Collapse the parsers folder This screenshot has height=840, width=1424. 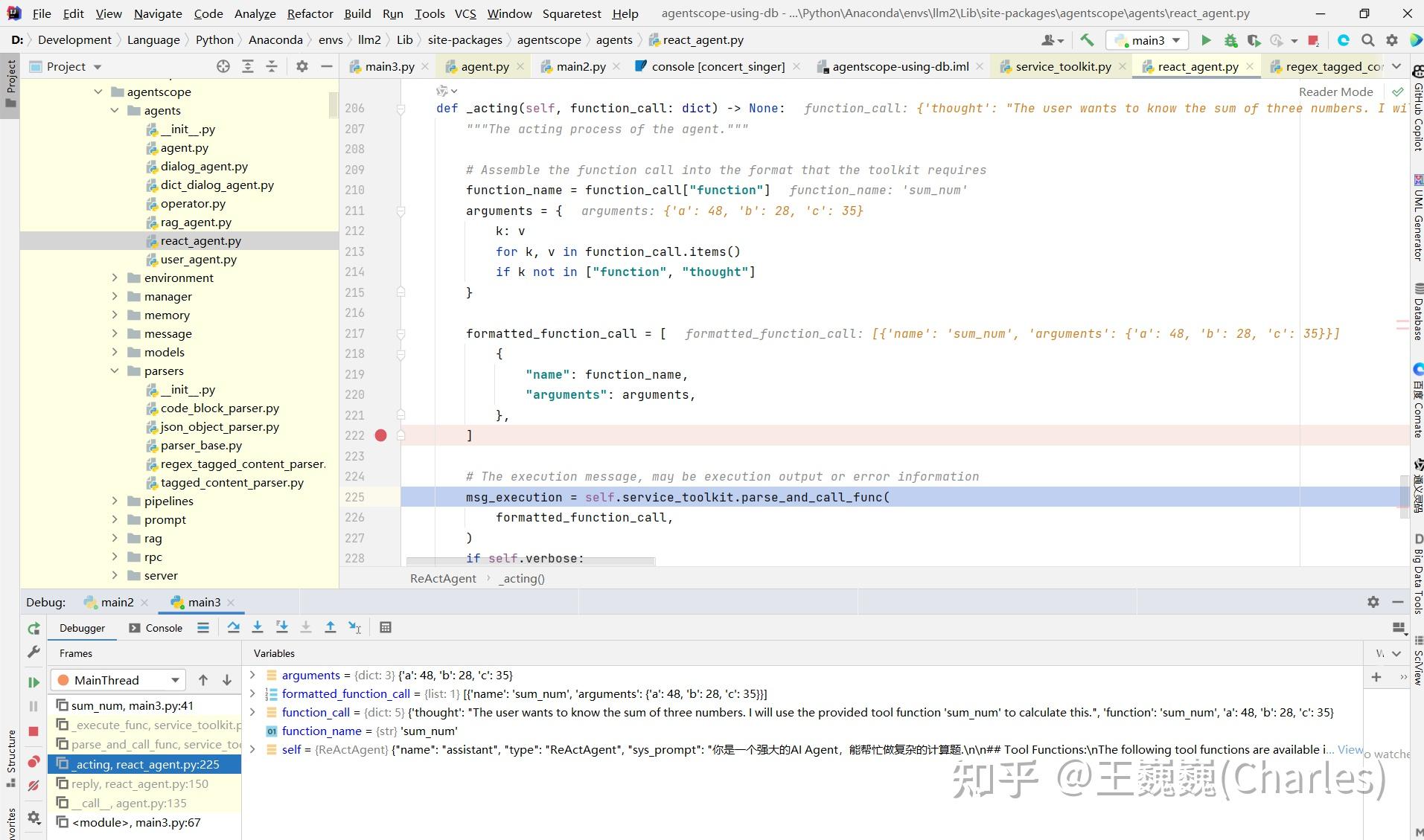tap(115, 371)
